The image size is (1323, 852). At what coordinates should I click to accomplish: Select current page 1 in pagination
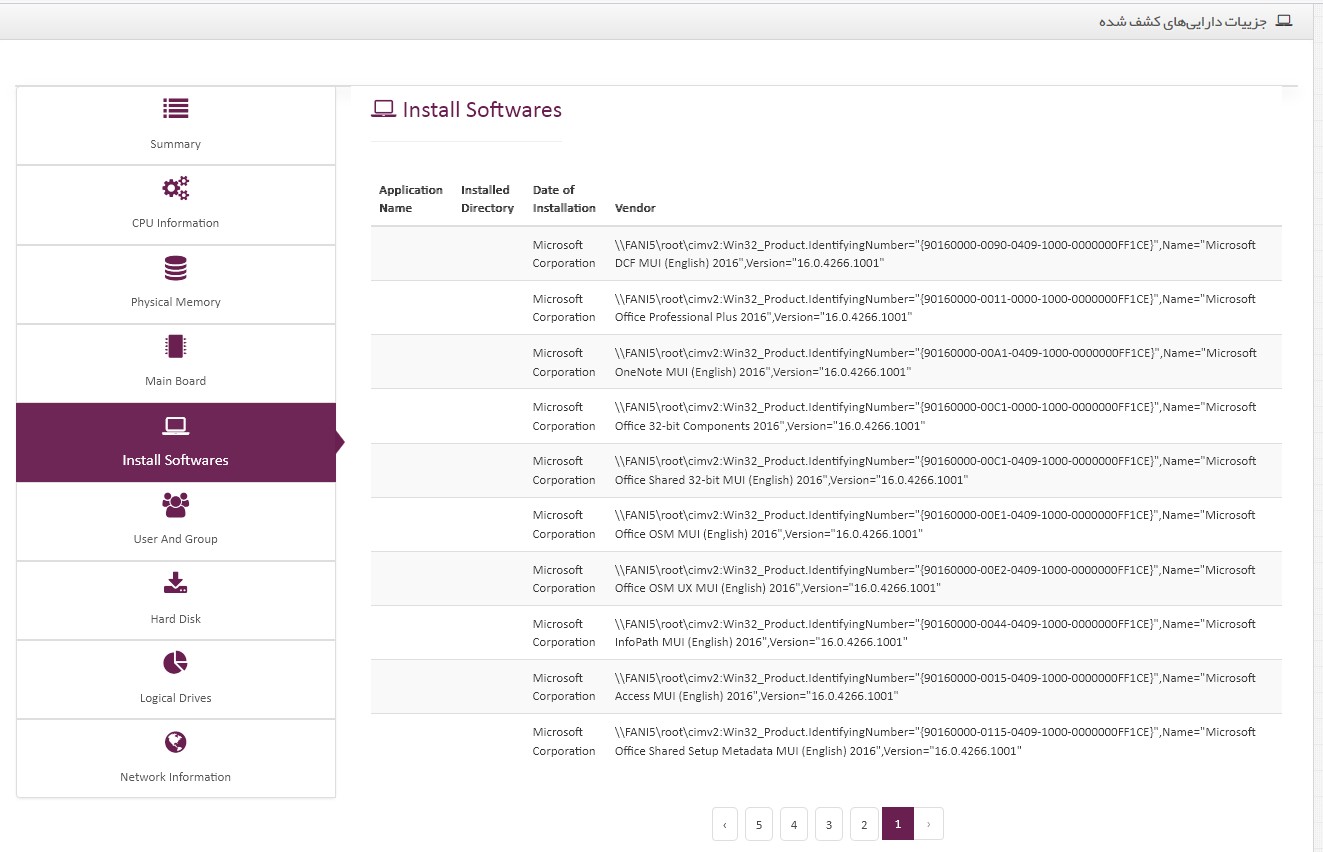[x=898, y=824]
